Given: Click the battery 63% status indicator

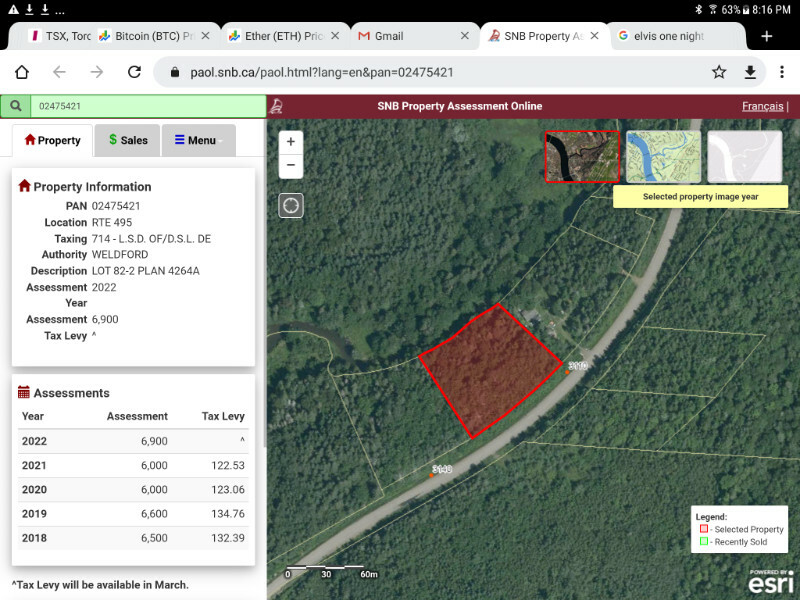Looking at the screenshot, I should click(x=735, y=9).
